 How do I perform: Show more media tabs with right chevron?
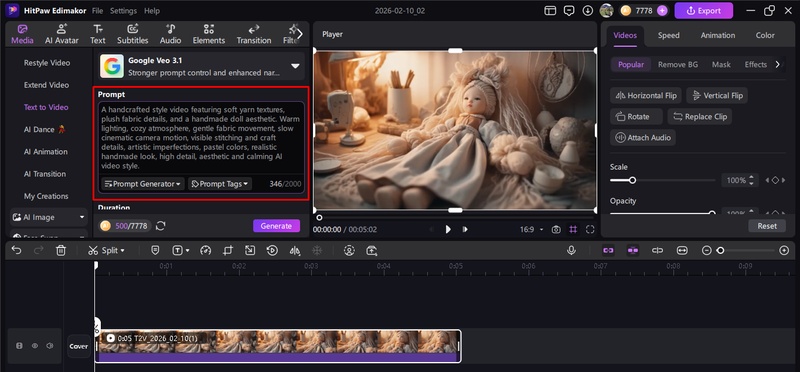coord(300,34)
